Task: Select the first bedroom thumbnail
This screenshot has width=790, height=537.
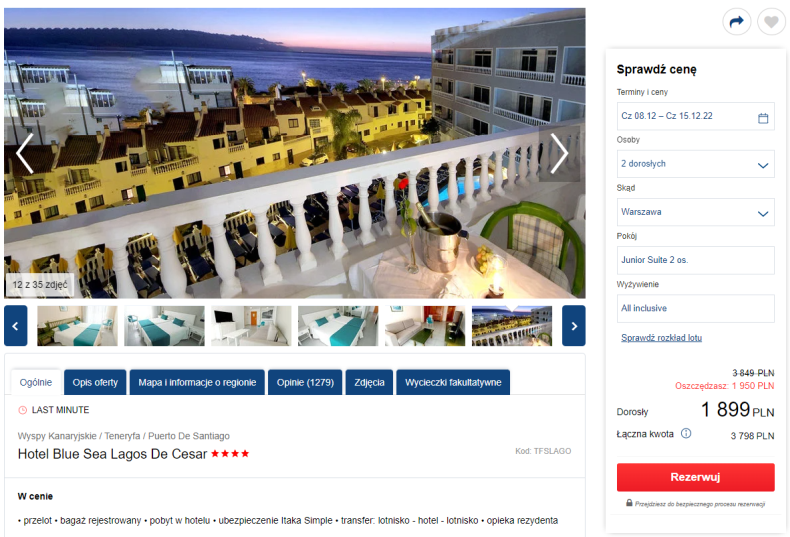Action: [x=77, y=326]
